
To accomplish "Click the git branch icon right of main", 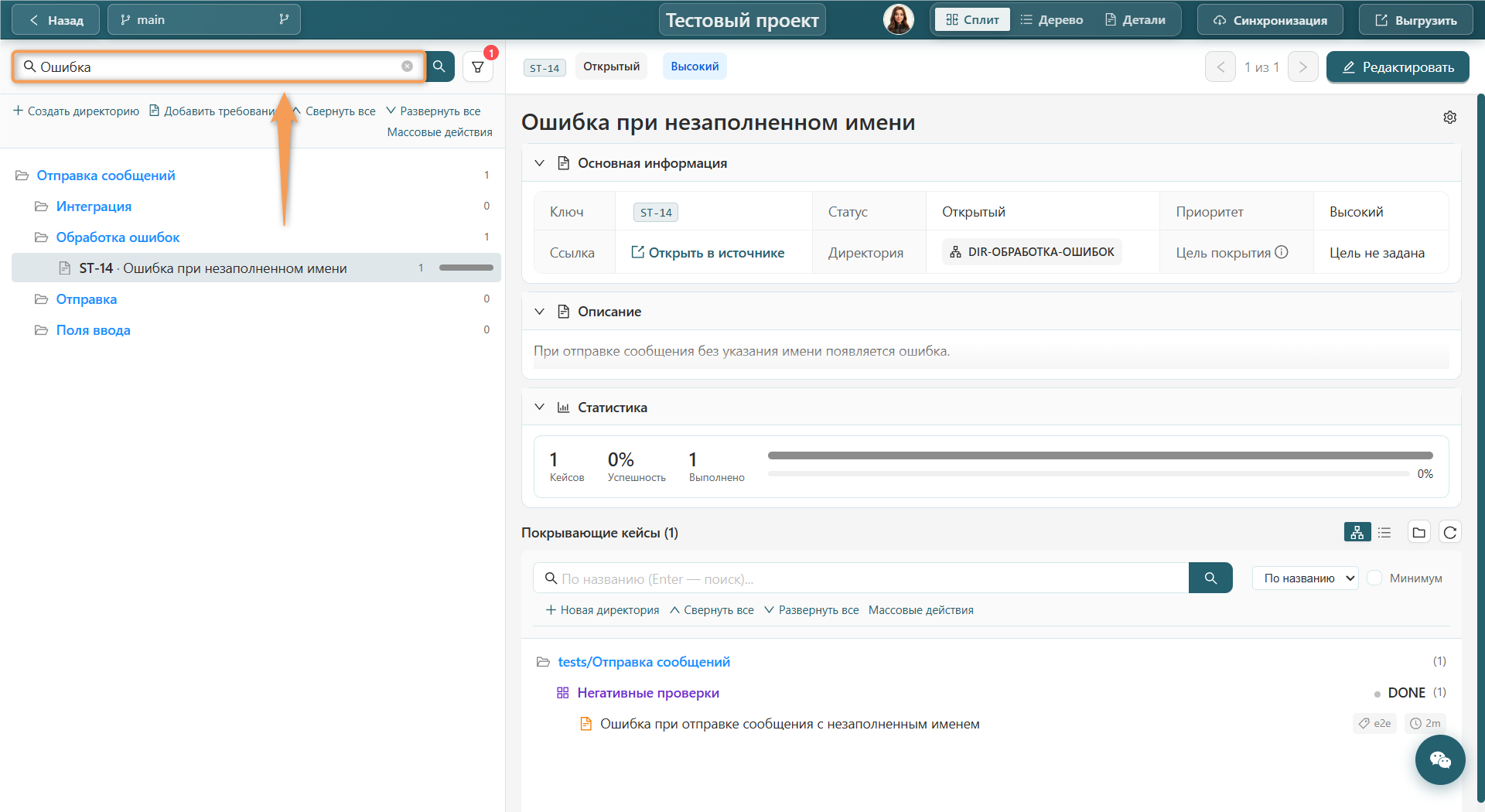I will [x=284, y=19].
